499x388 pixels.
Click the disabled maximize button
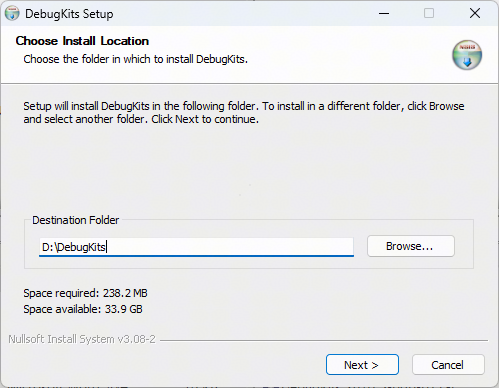[x=429, y=13]
